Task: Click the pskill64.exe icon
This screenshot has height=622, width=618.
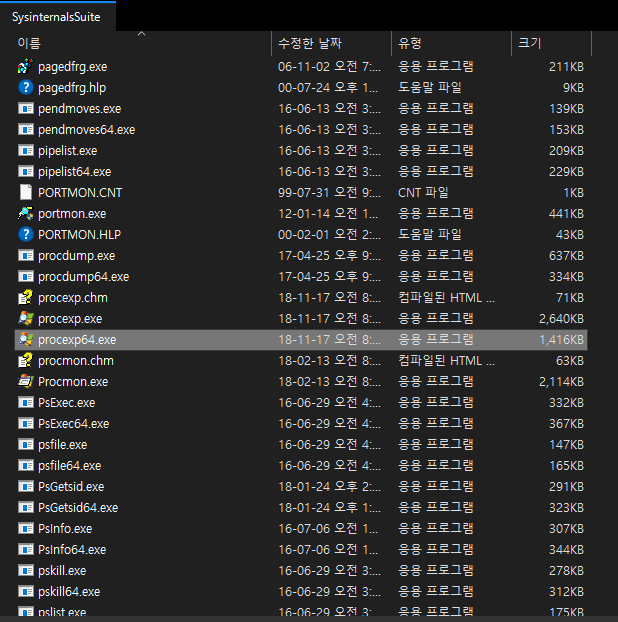Action: (26, 592)
